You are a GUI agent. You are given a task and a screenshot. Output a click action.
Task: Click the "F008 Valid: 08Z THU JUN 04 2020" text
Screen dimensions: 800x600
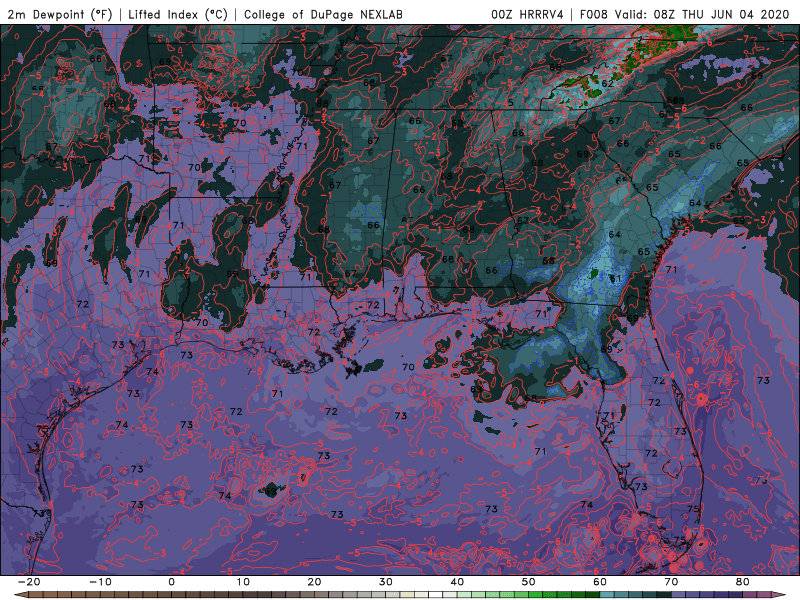pyautogui.click(x=685, y=14)
